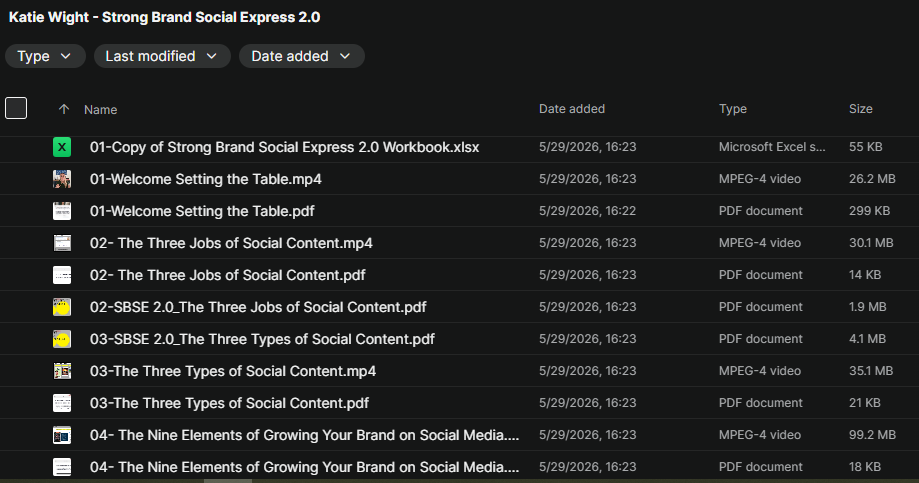Click the 35.1 MB size value

pyautogui.click(x=871, y=370)
